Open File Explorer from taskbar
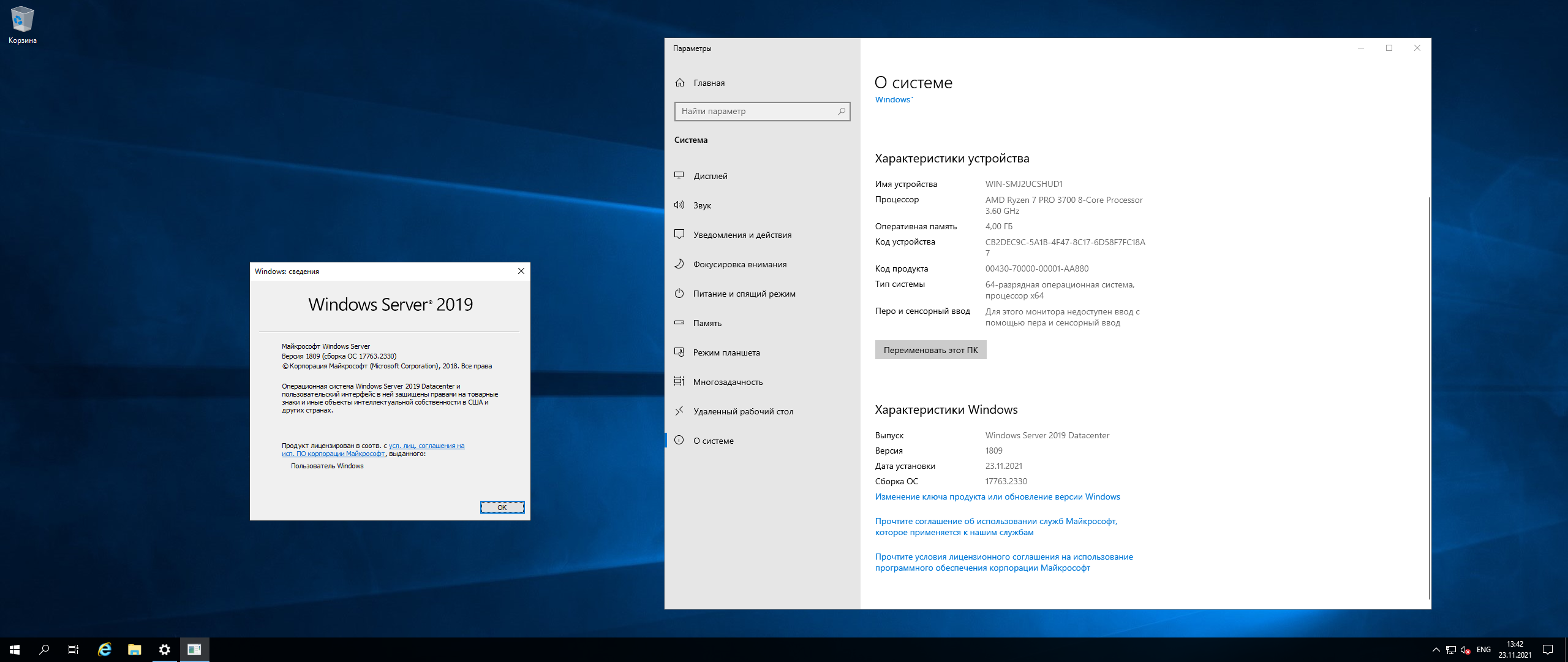Screen dimensions: 1568x662 click(x=135, y=650)
